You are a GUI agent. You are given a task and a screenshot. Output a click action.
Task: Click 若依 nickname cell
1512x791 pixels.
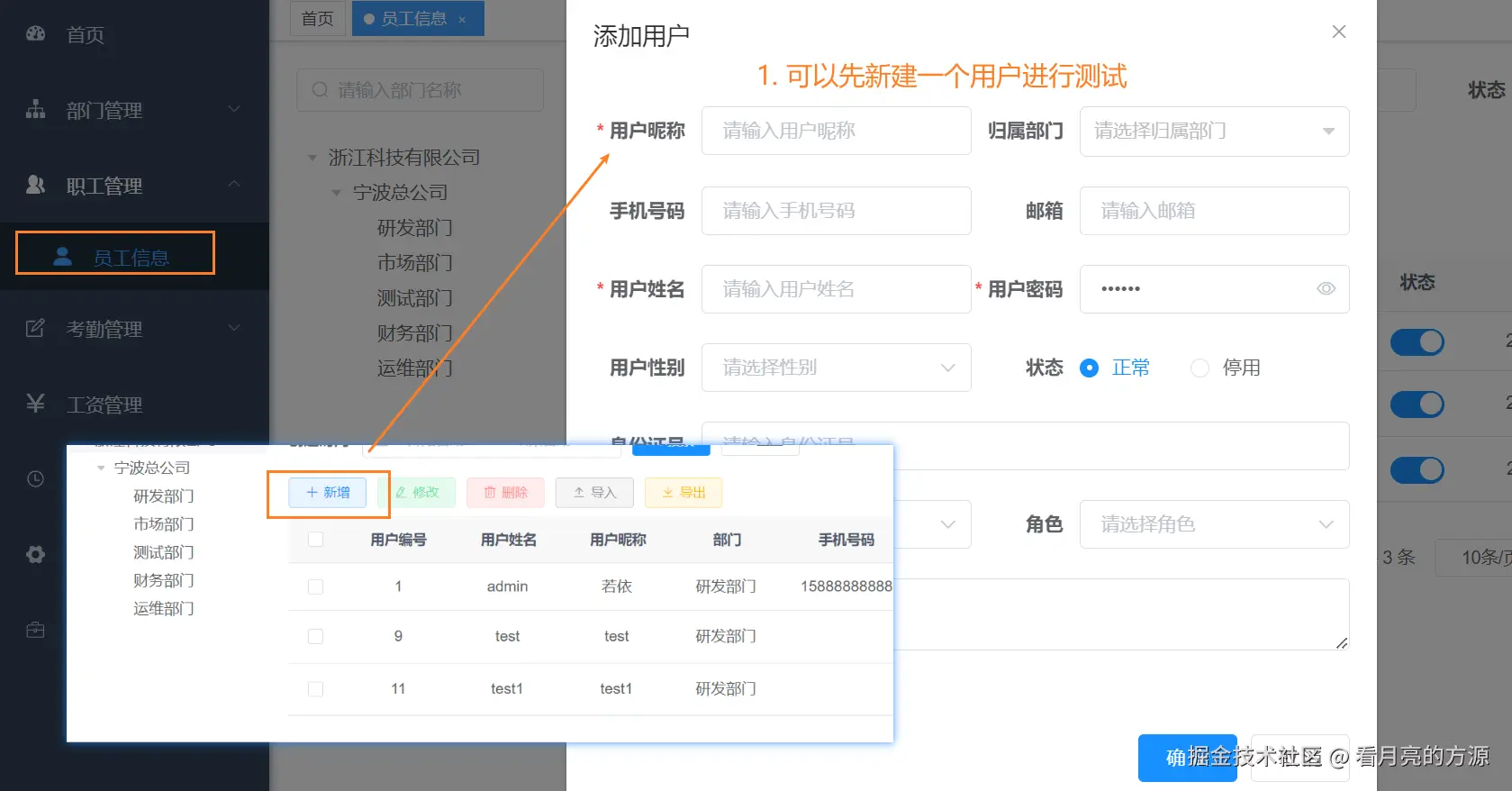pos(617,586)
